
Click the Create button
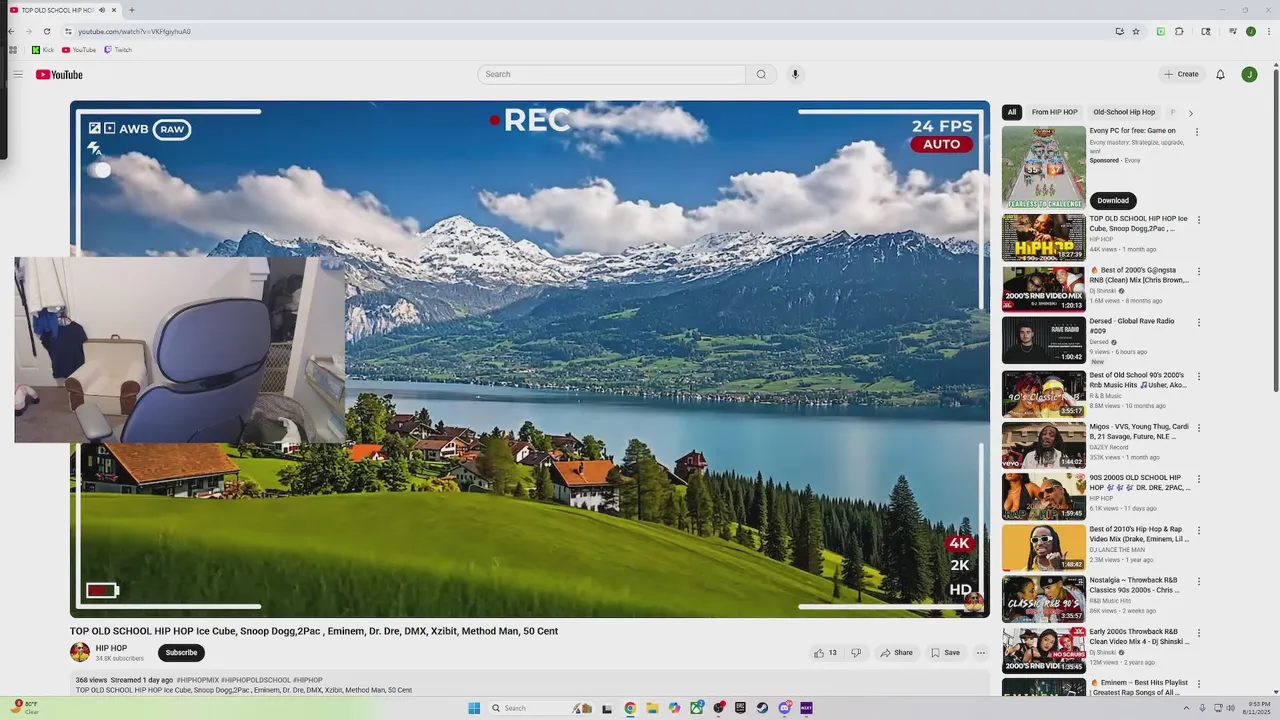pos(1181,74)
